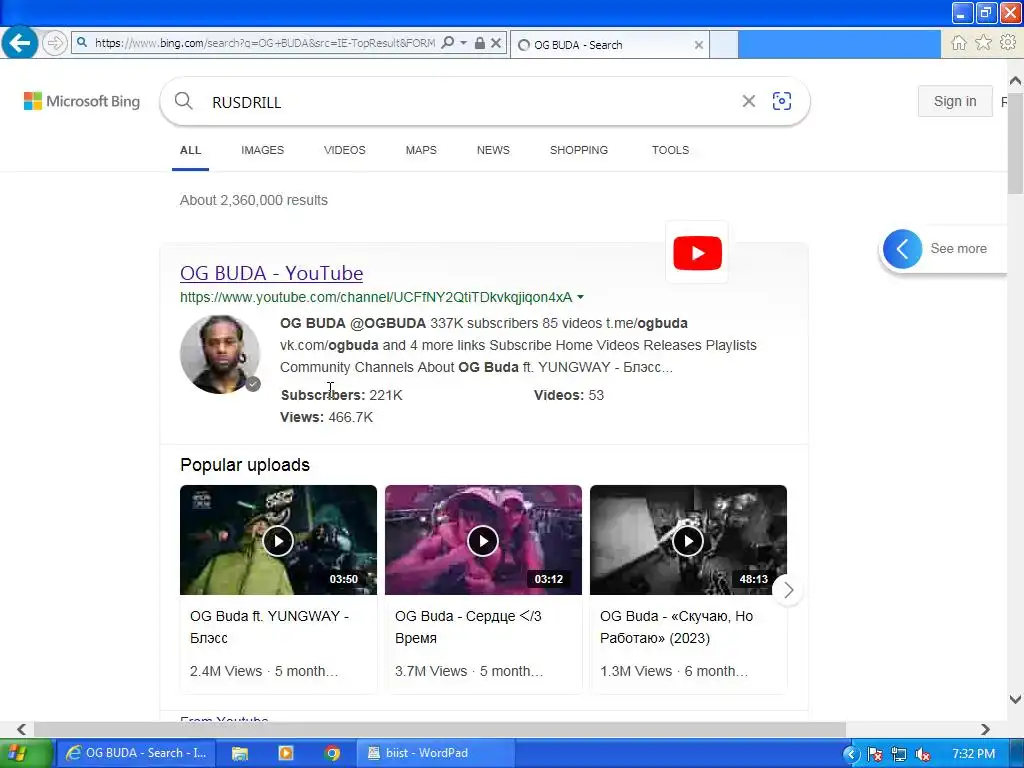Open the address bar autocomplete dropdown arrow

463,43
